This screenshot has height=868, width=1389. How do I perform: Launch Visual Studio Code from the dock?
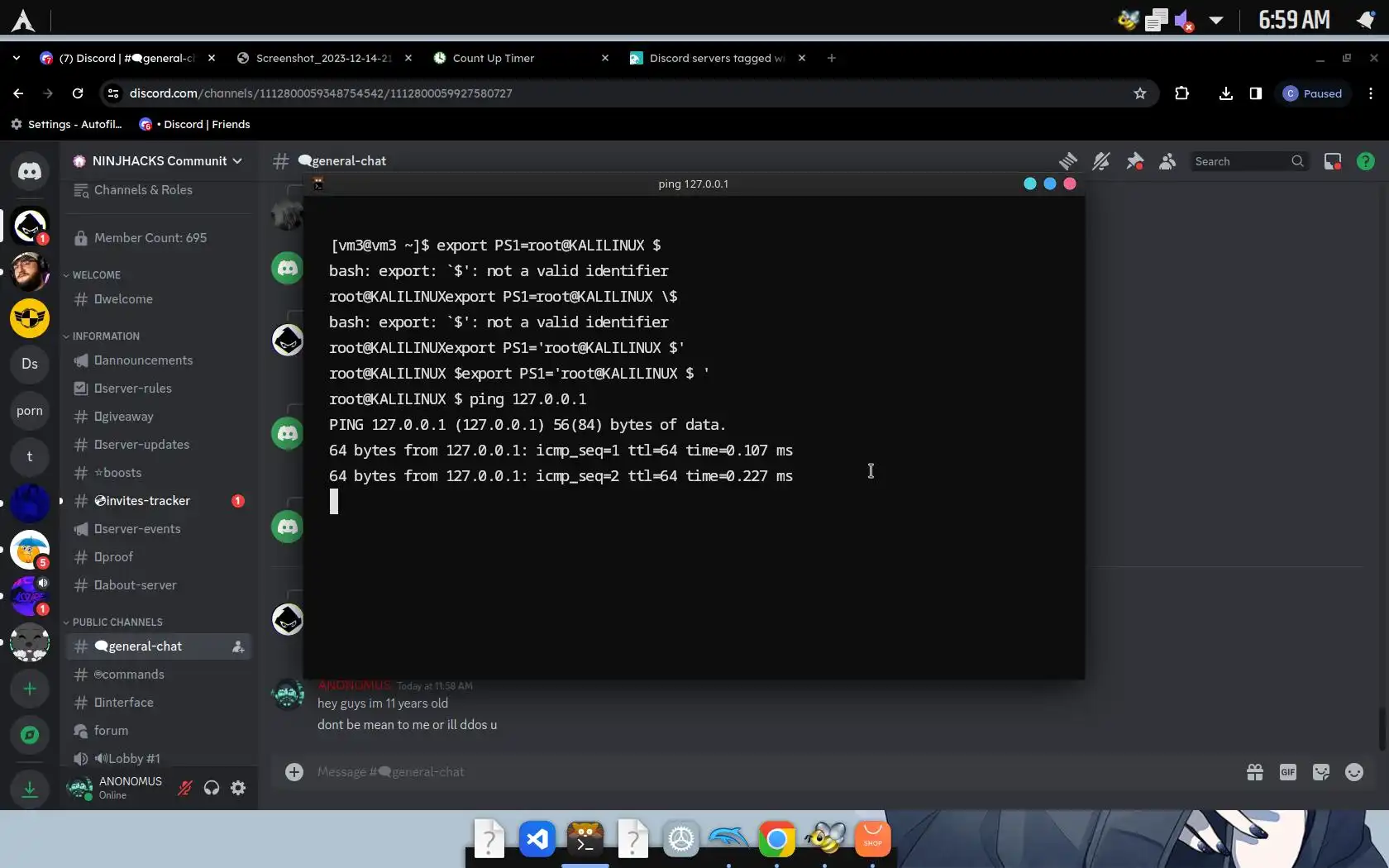pyautogui.click(x=537, y=840)
